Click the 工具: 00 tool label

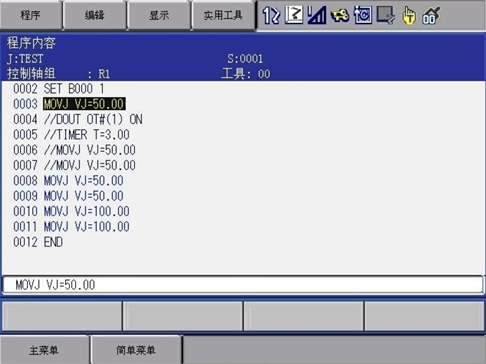(246, 74)
